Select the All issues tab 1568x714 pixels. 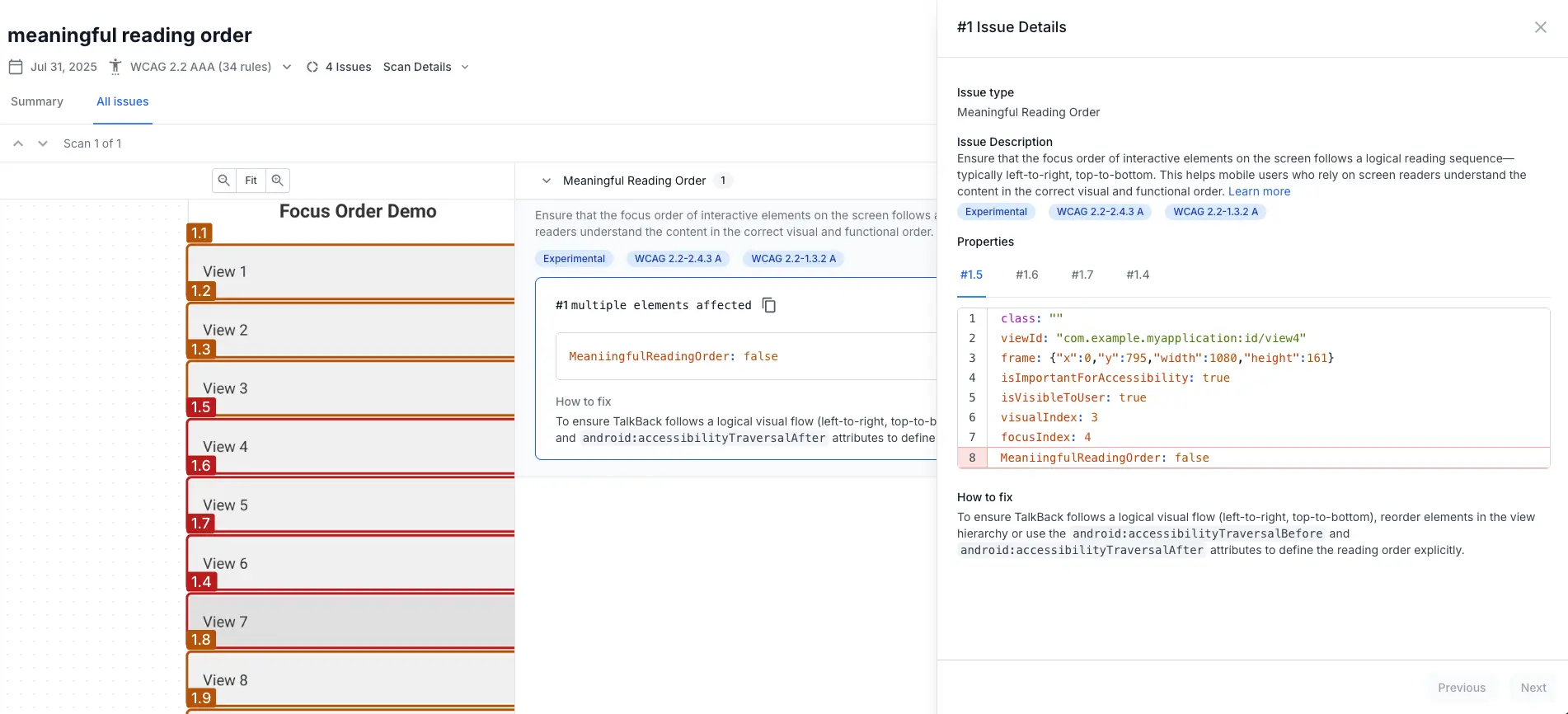[123, 101]
